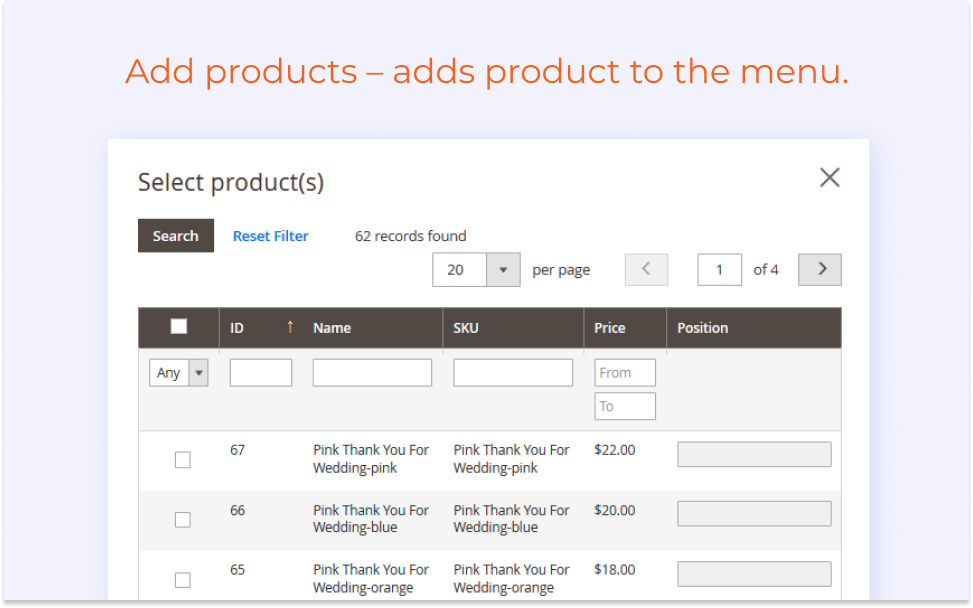Open the per page count dropdown arrow
This screenshot has width=973, height=608.
pos(503,269)
